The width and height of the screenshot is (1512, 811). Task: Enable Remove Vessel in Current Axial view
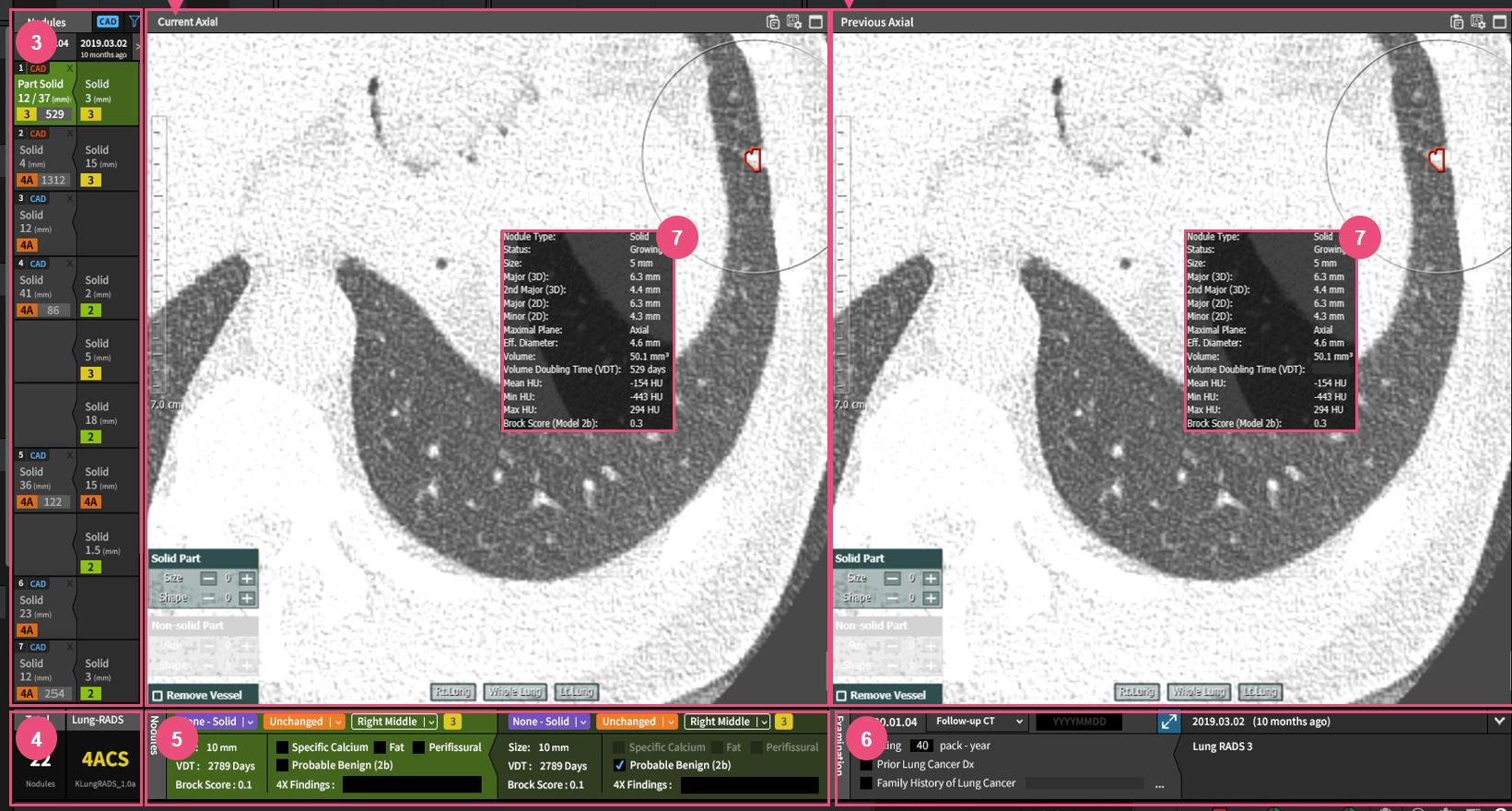(158, 696)
